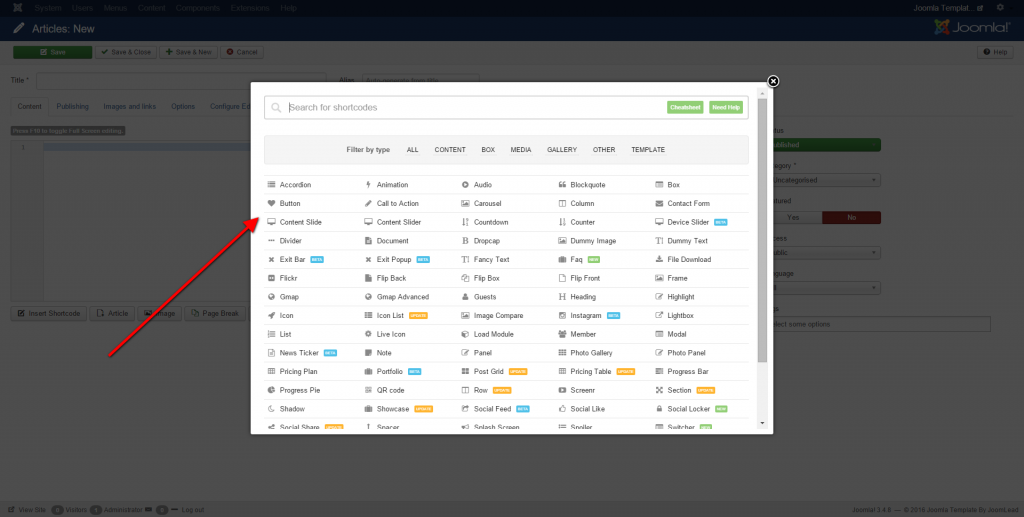Viewport: 1024px width, 517px height.
Task: Open the Publishing tab
Action: coord(72,106)
